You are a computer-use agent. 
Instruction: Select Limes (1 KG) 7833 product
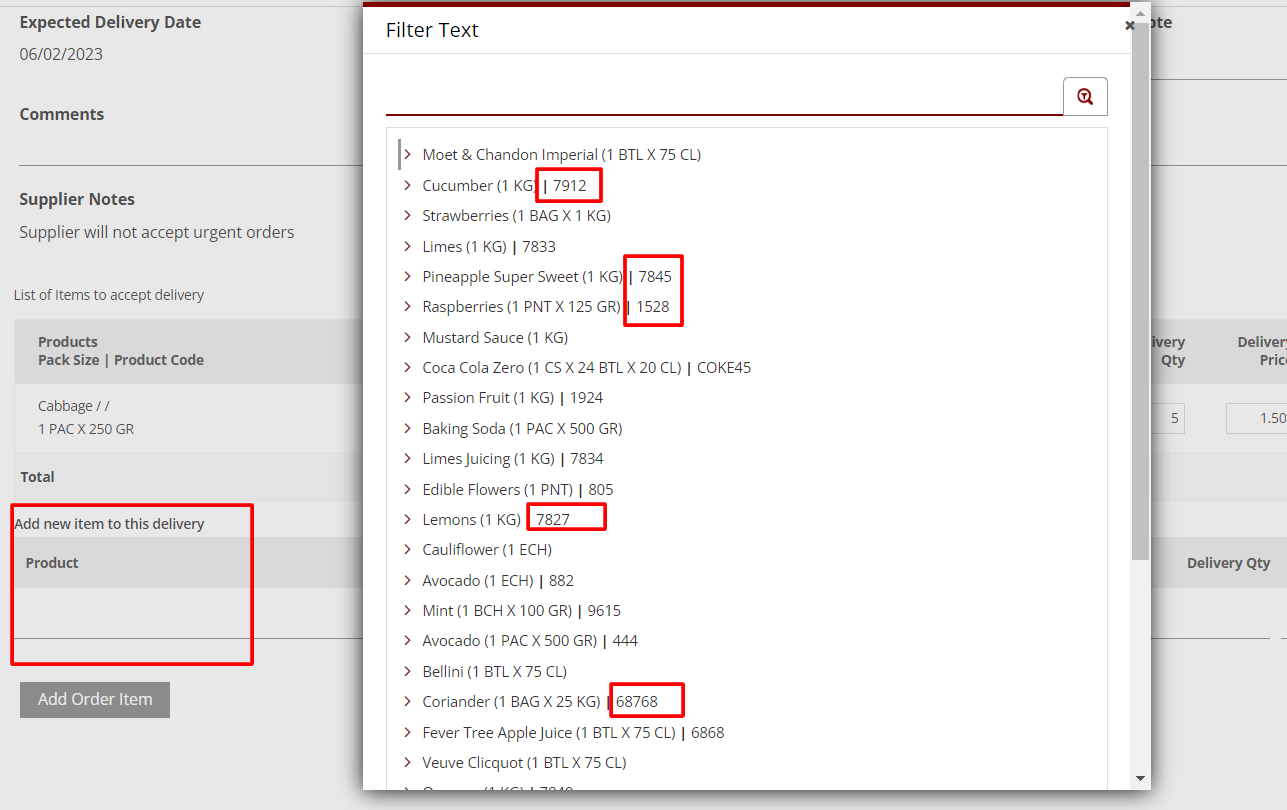(488, 246)
